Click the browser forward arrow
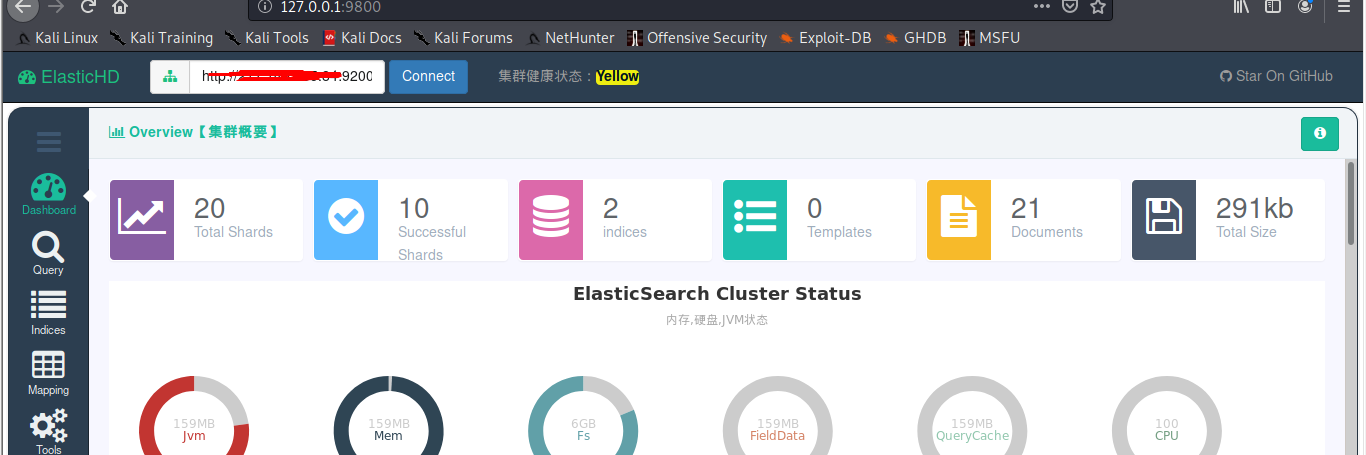Image resolution: width=1366 pixels, height=455 pixels. pos(56,6)
